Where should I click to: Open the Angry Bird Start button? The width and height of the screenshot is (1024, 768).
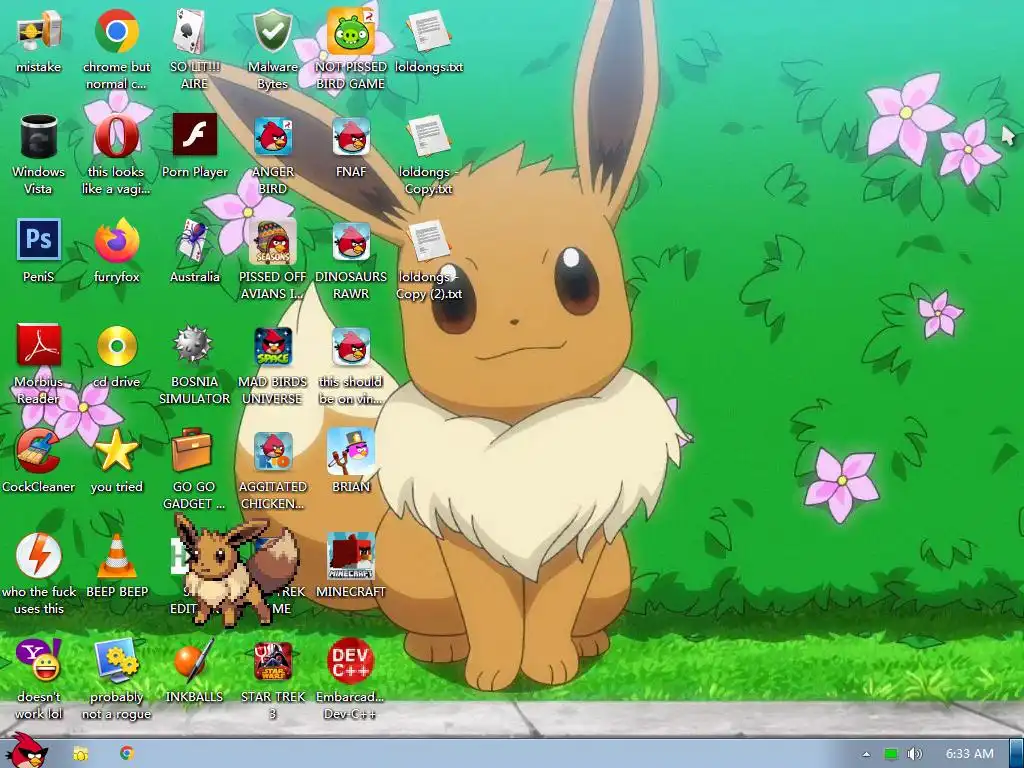[x=25, y=751]
